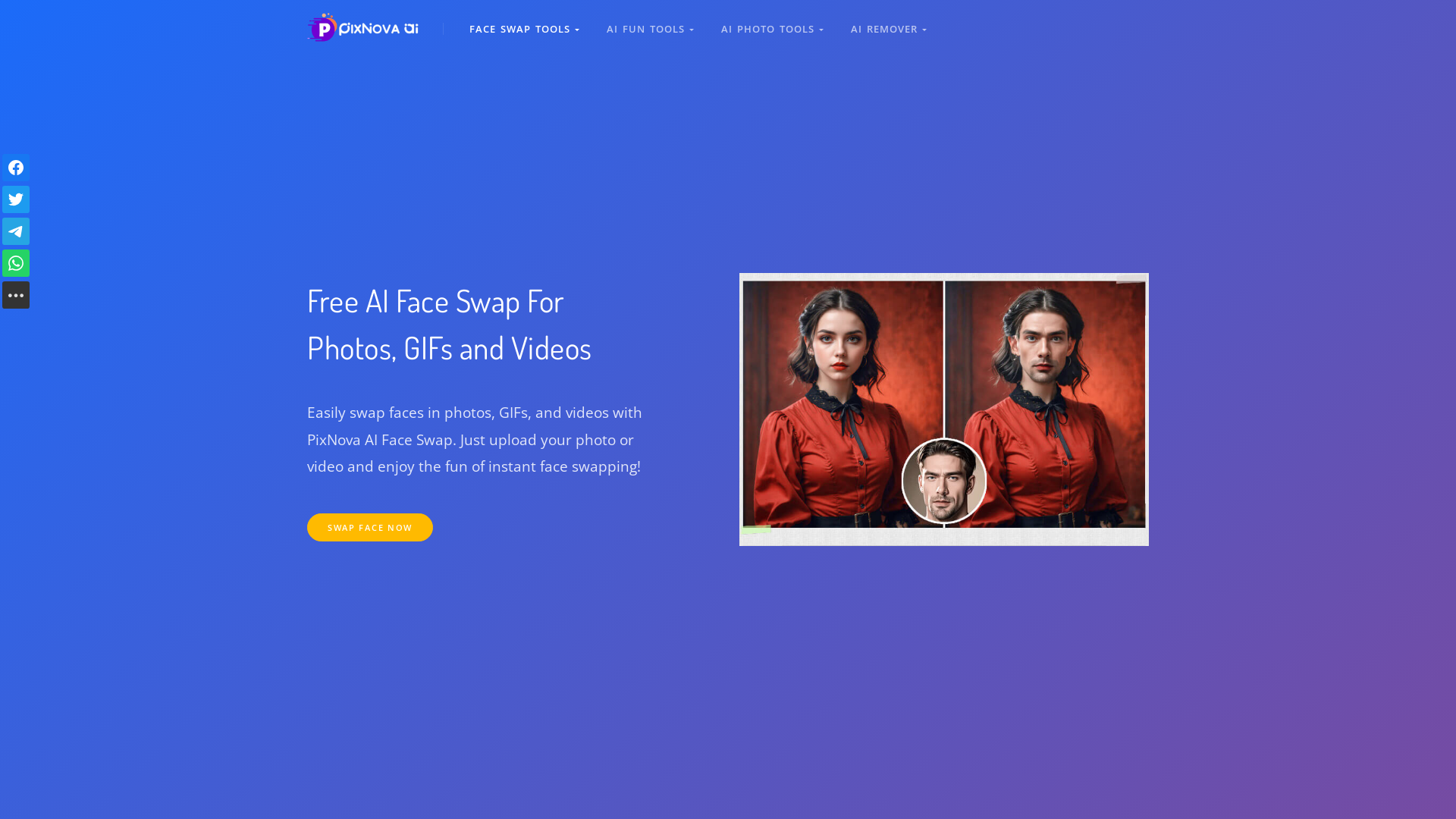Click the Face Swap Tools dropdown arrow
The height and width of the screenshot is (819, 1456).
(x=577, y=30)
